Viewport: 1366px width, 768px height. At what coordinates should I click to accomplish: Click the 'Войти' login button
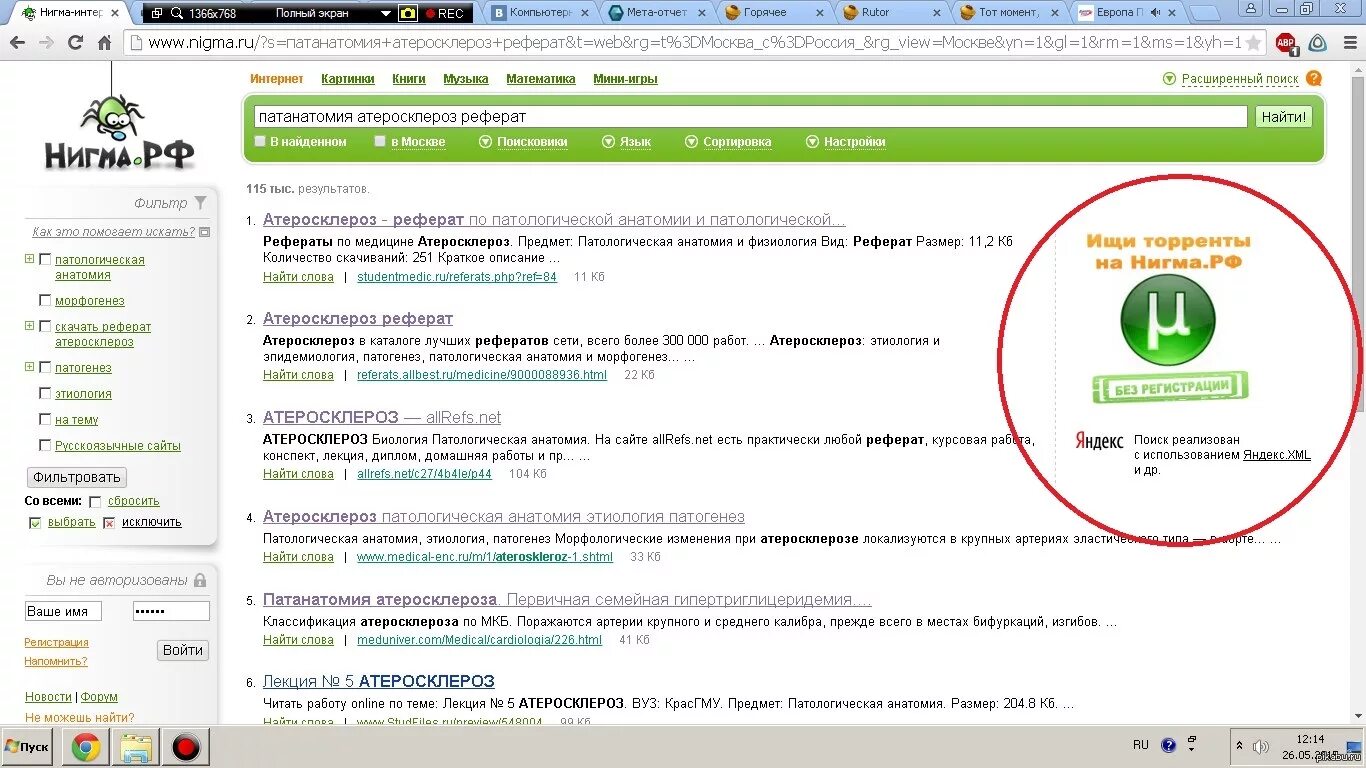tap(183, 650)
